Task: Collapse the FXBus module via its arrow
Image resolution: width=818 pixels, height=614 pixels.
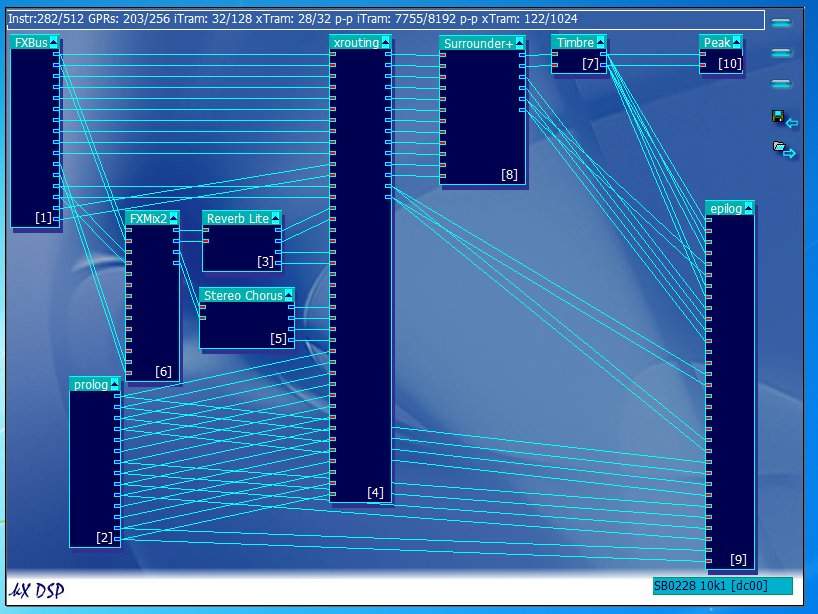Action: click(x=54, y=42)
